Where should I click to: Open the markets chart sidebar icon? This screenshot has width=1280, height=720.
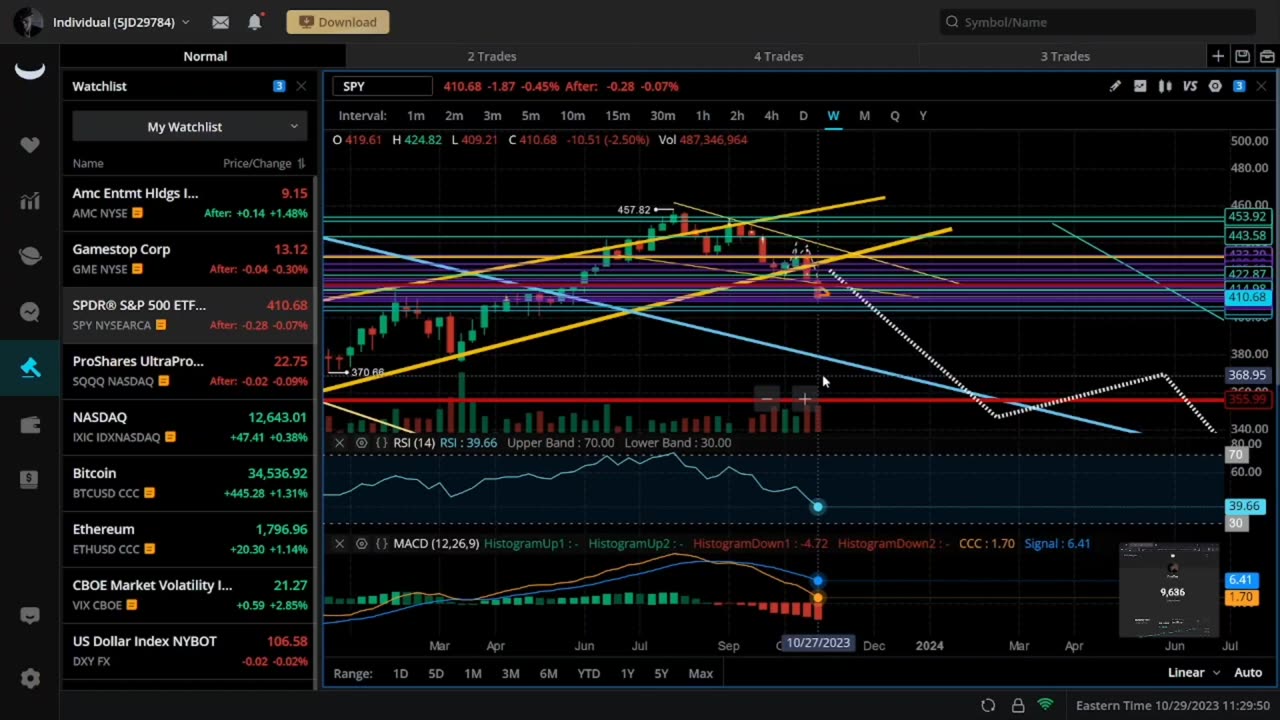[x=30, y=201]
